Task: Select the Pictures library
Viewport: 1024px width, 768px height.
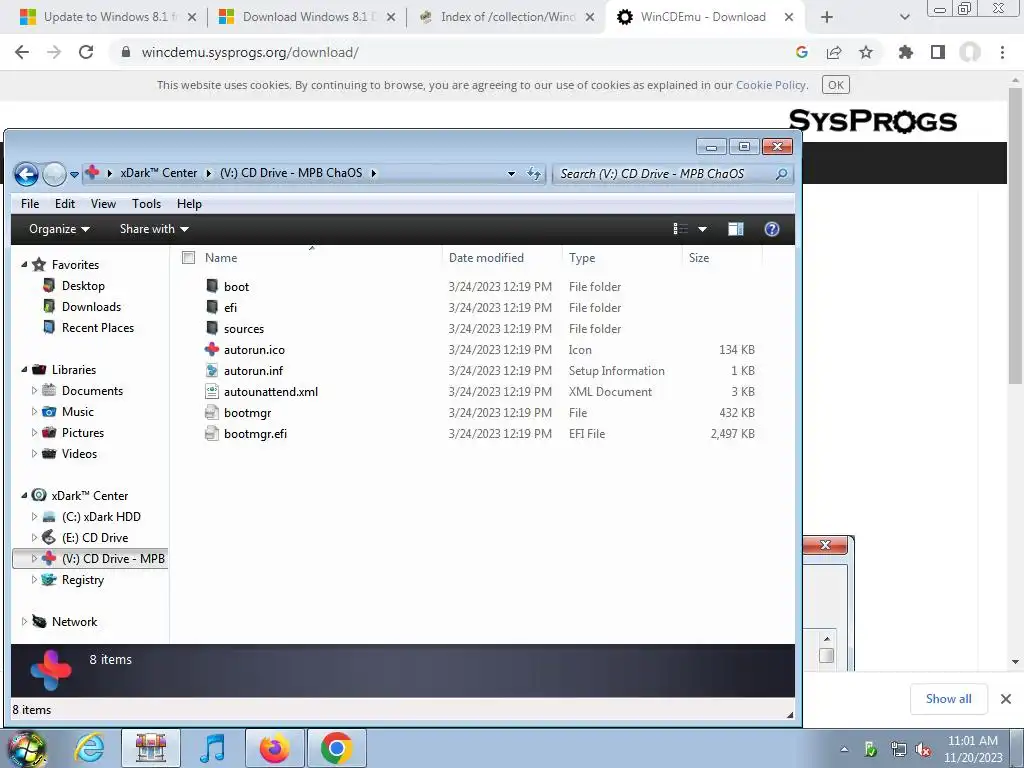Action: click(83, 432)
